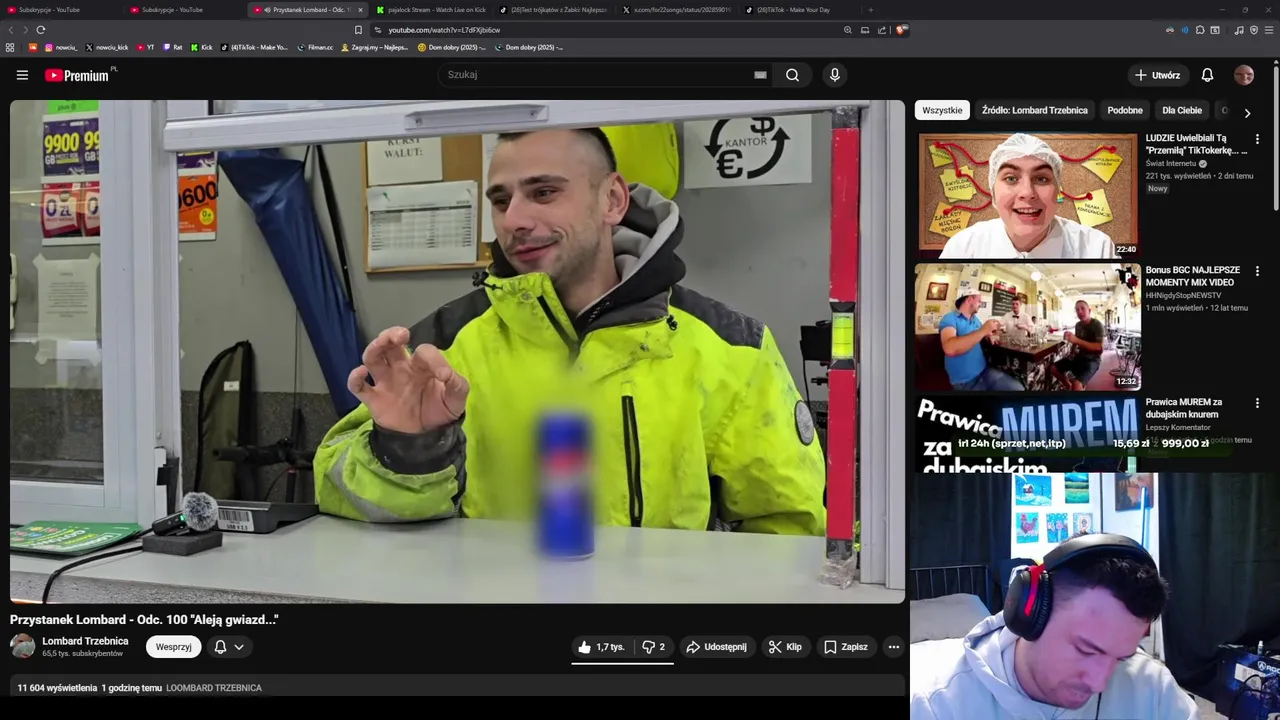Open more actions for the video
The width and height of the screenshot is (1280, 720).
pyautogui.click(x=894, y=647)
